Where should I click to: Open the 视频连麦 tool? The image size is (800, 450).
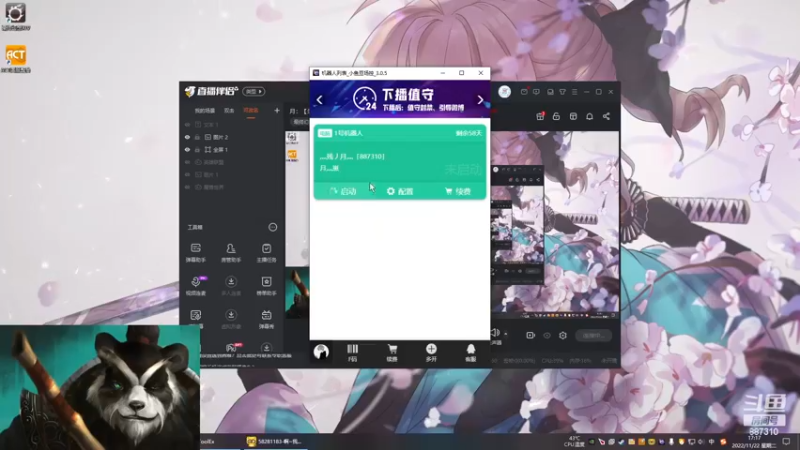pyautogui.click(x=196, y=286)
